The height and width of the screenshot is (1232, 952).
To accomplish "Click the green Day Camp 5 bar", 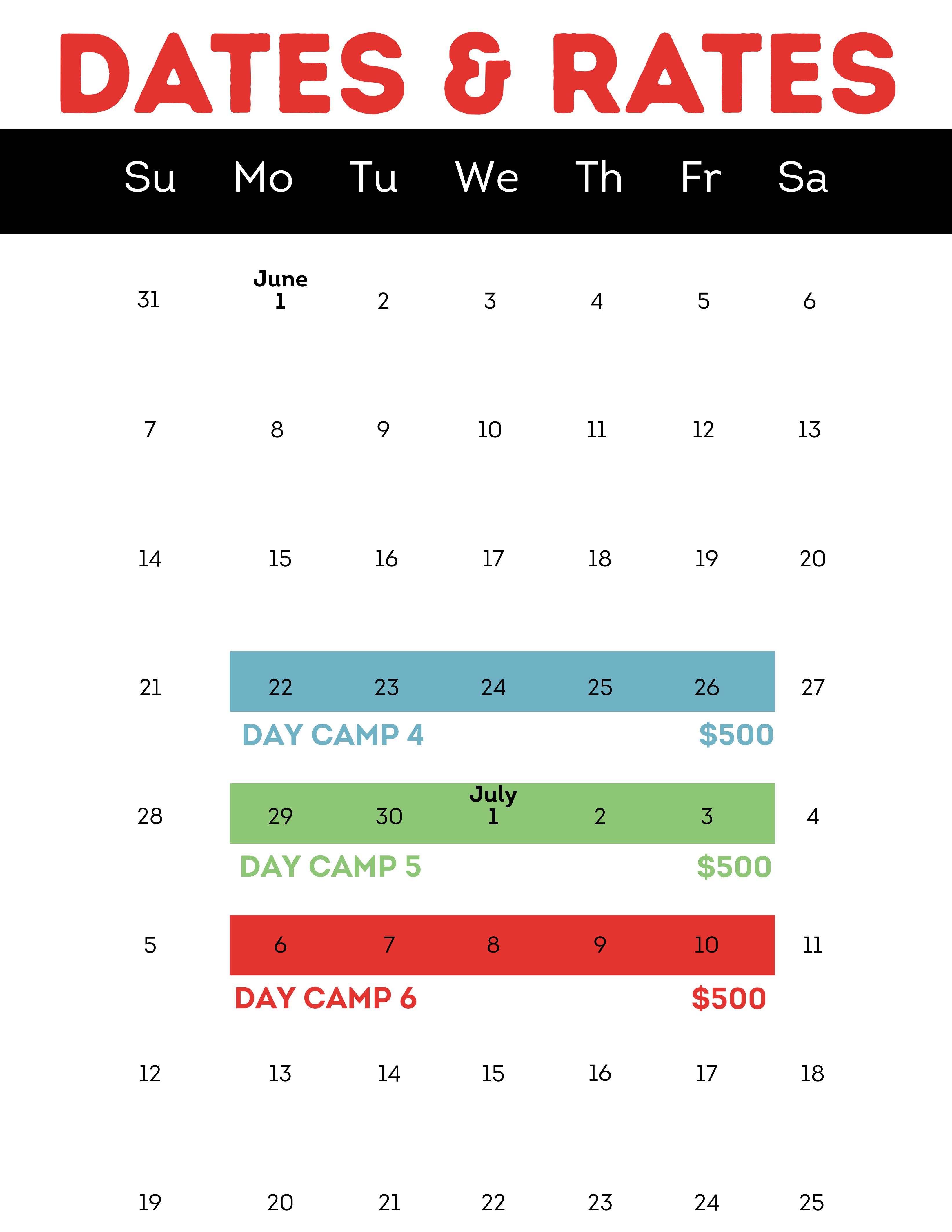I will [502, 813].
